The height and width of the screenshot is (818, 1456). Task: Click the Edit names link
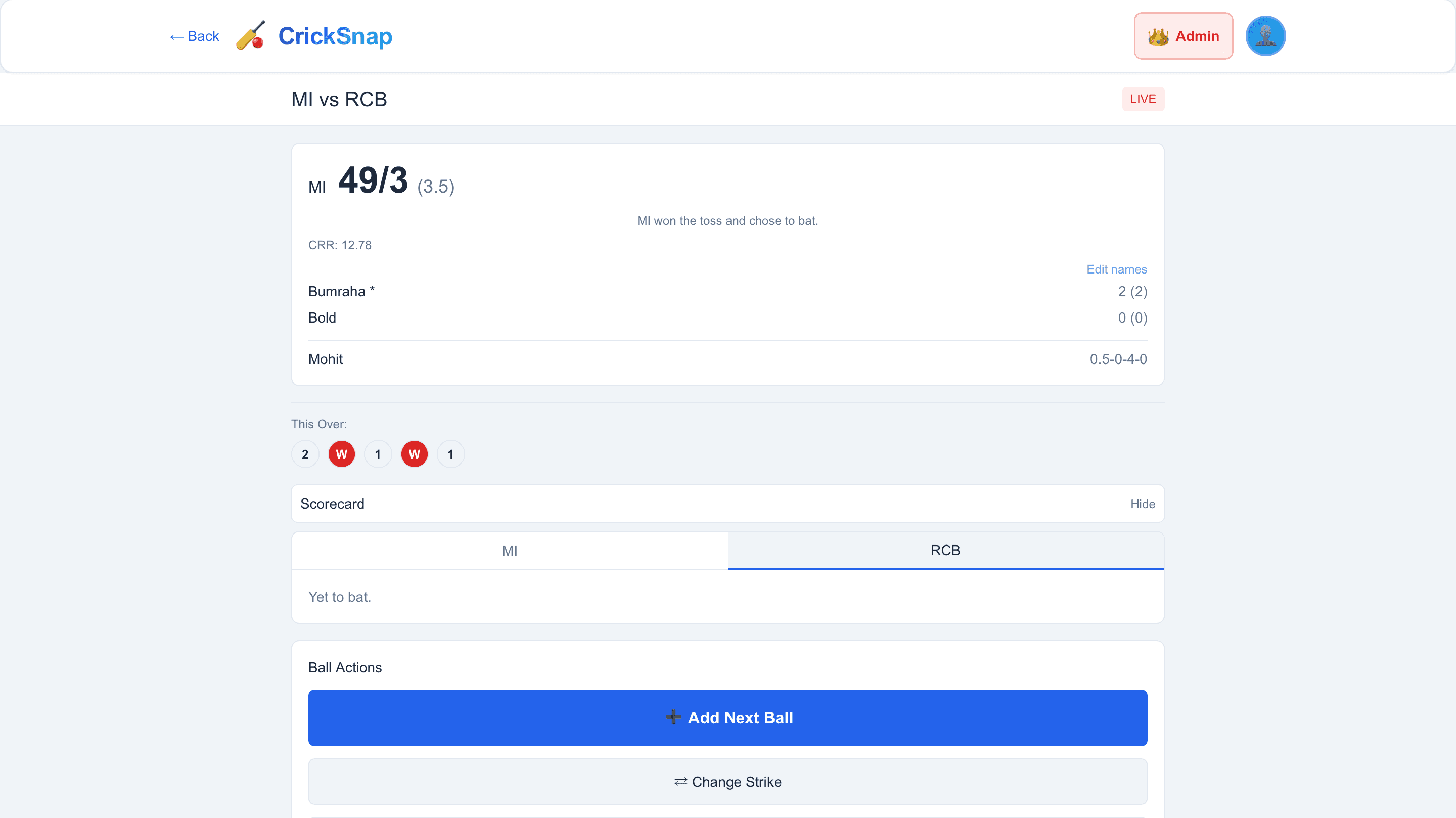(1116, 269)
